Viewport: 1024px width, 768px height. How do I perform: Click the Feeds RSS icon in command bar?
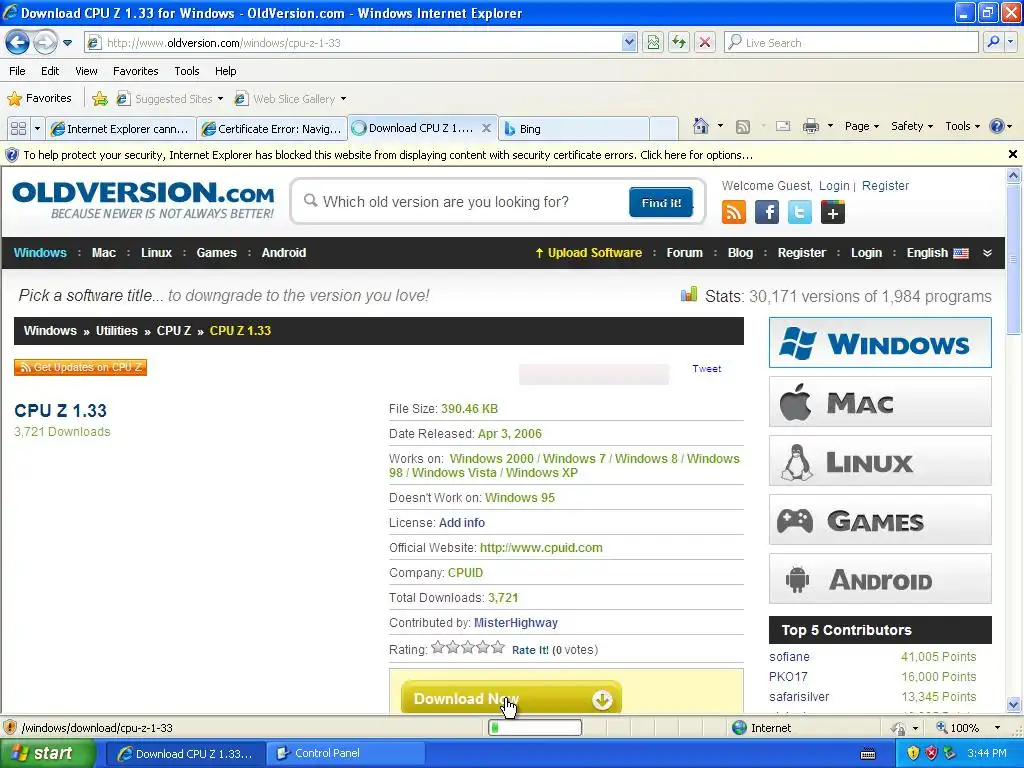pyautogui.click(x=743, y=127)
